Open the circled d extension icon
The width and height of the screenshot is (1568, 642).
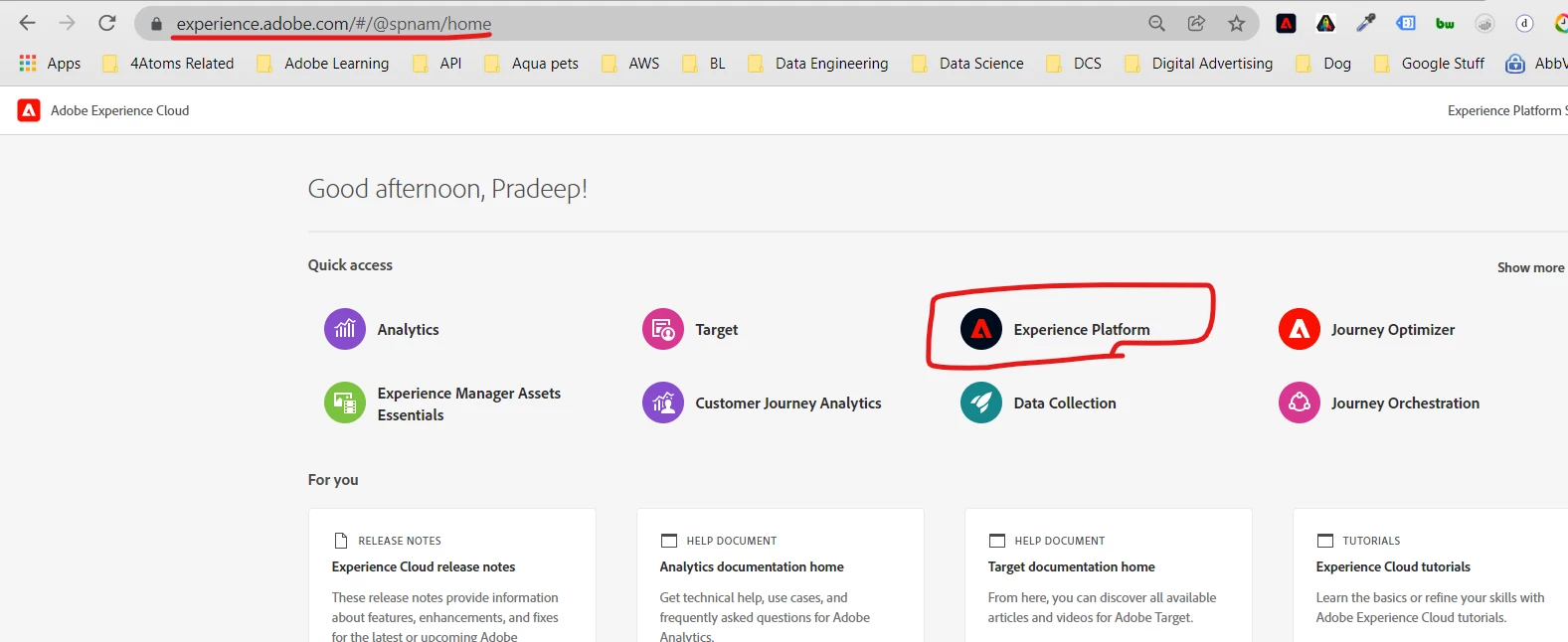click(x=1524, y=24)
